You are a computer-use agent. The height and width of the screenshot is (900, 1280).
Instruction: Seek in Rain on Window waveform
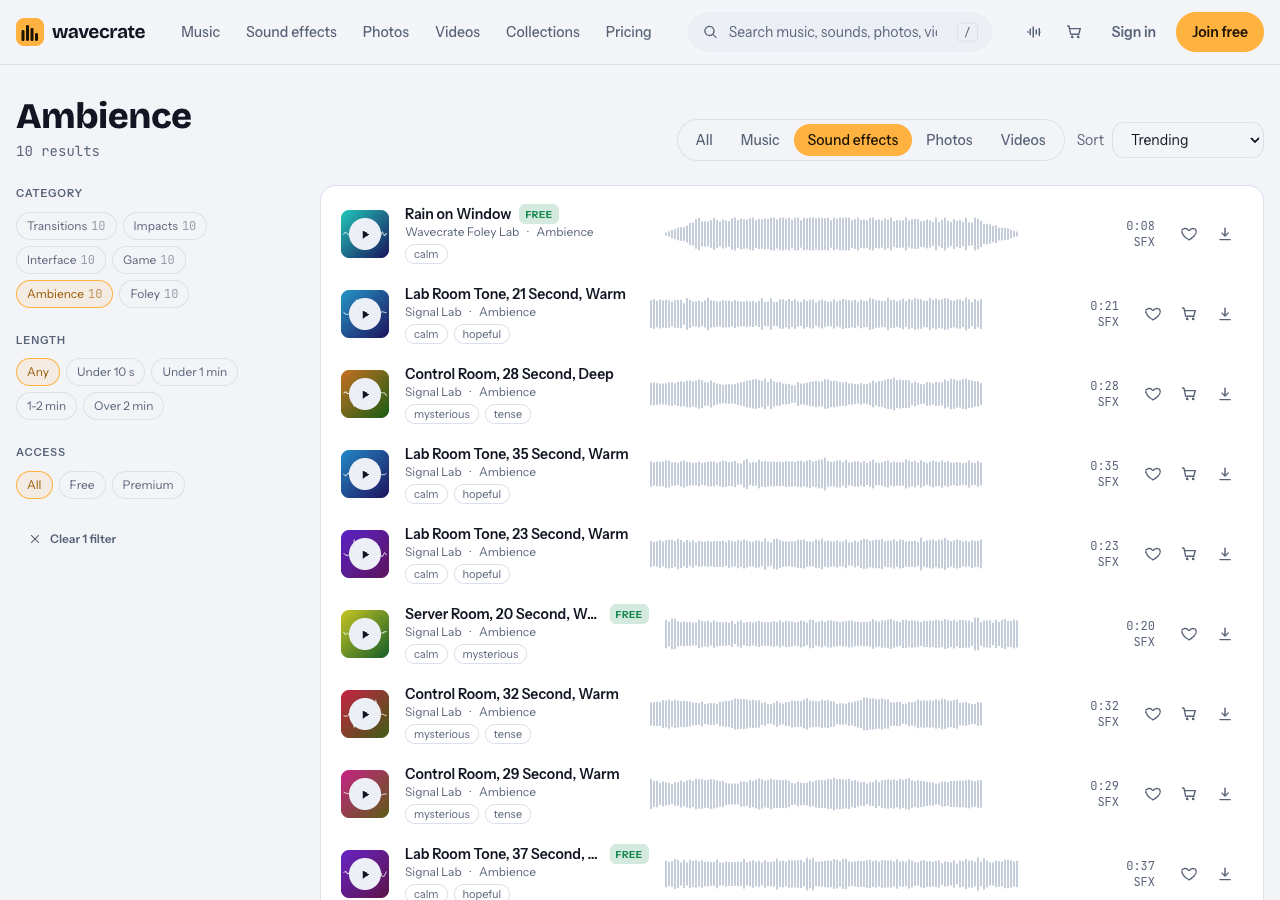click(841, 234)
